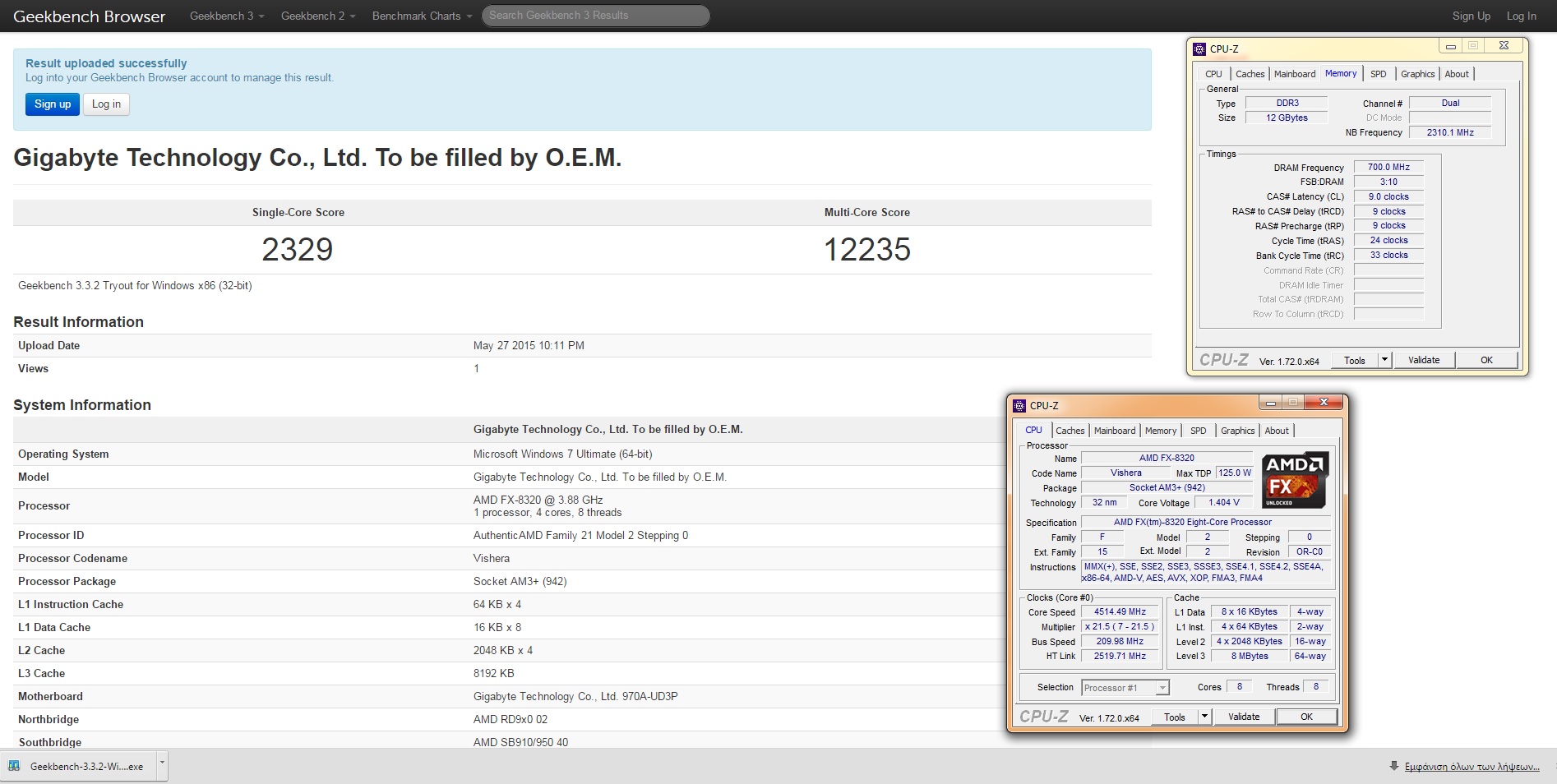Screen dimensions: 1557x784
Task: Click the Bank Cycle Time 33 clocks value
Action: tap(1388, 256)
